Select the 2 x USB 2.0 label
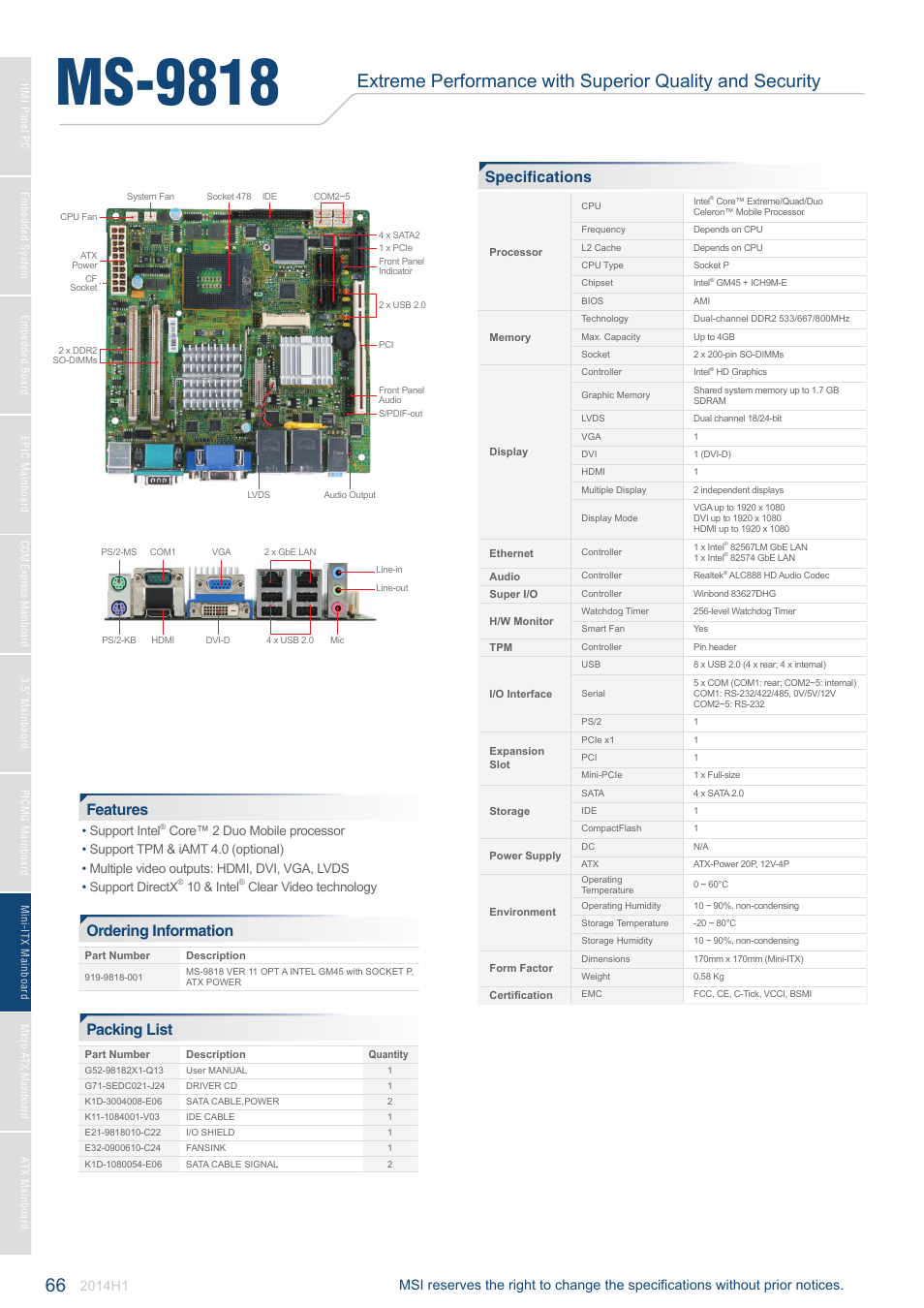Image resolution: width=924 pixels, height=1308 pixels. point(402,305)
